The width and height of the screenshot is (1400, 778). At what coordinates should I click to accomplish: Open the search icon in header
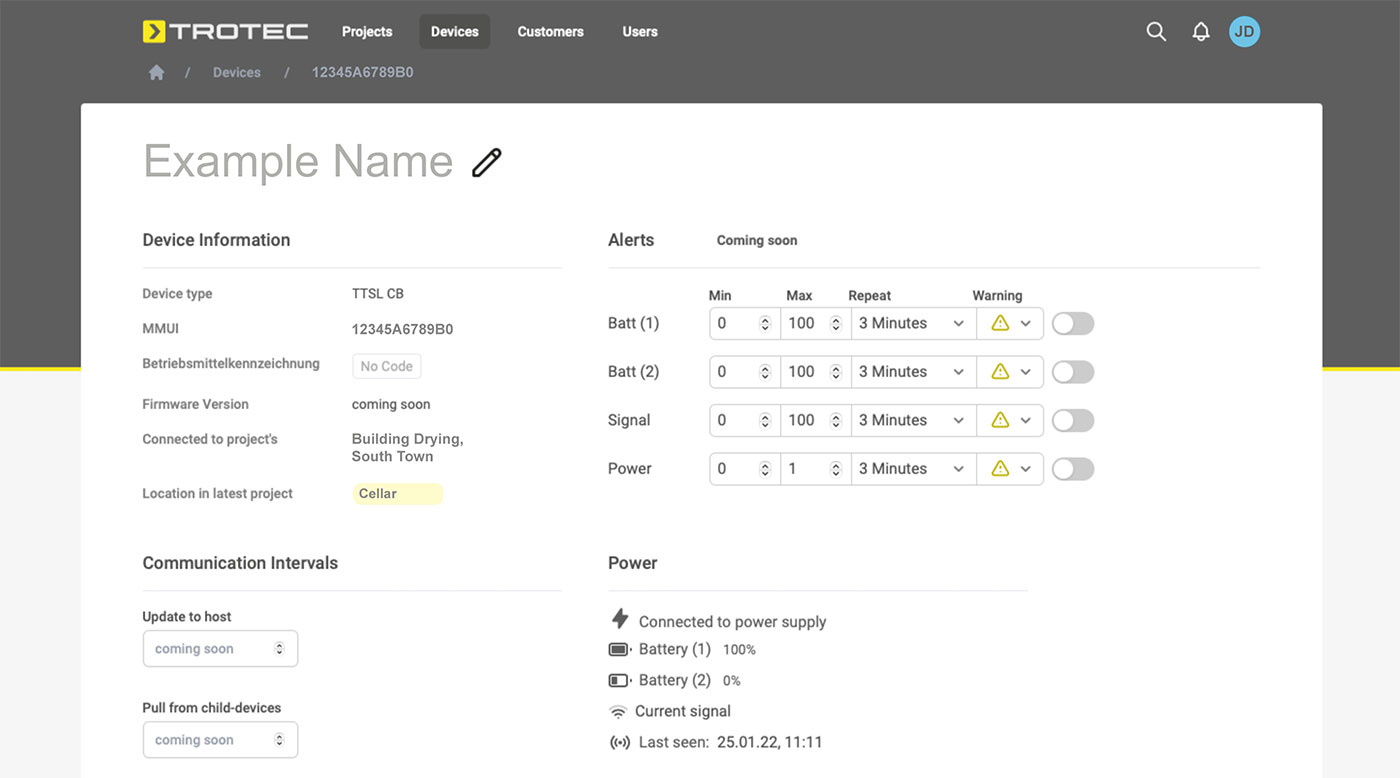pos(1156,32)
